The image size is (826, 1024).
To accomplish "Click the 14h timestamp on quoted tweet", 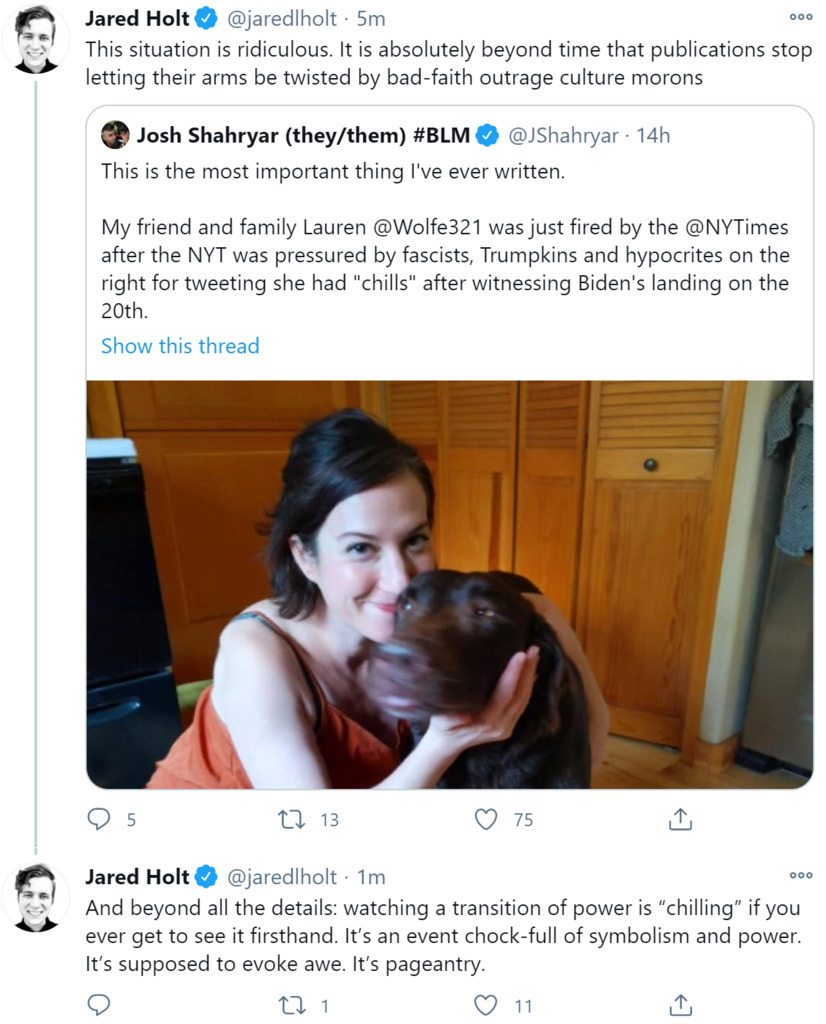I will (653, 135).
